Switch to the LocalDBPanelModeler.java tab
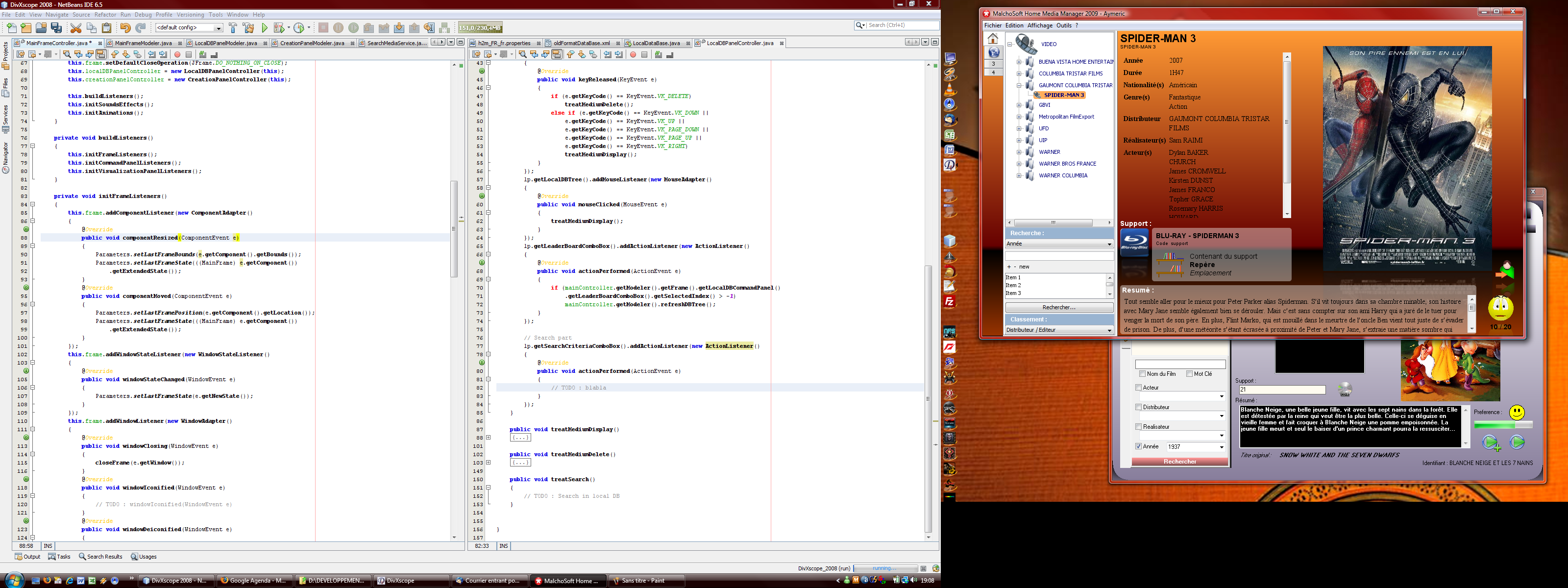 coord(225,43)
